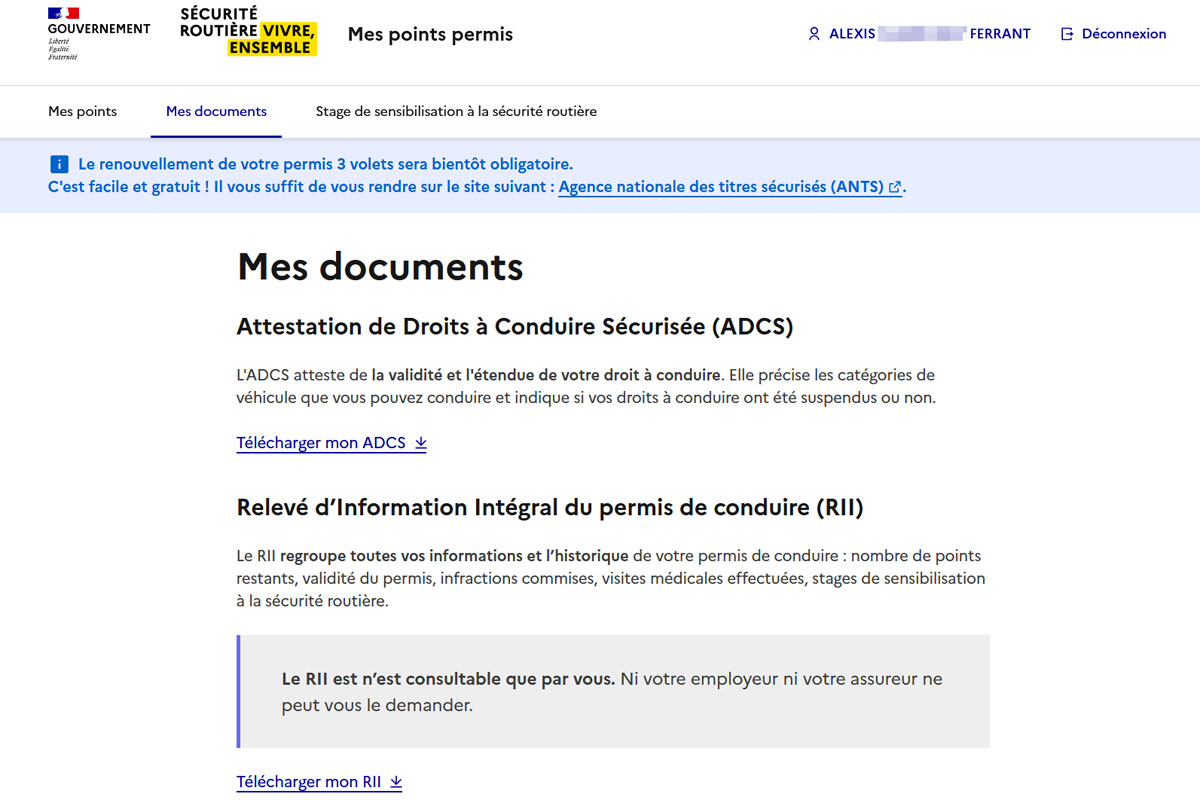Click the blue info icon in the banner

pyautogui.click(x=59, y=164)
